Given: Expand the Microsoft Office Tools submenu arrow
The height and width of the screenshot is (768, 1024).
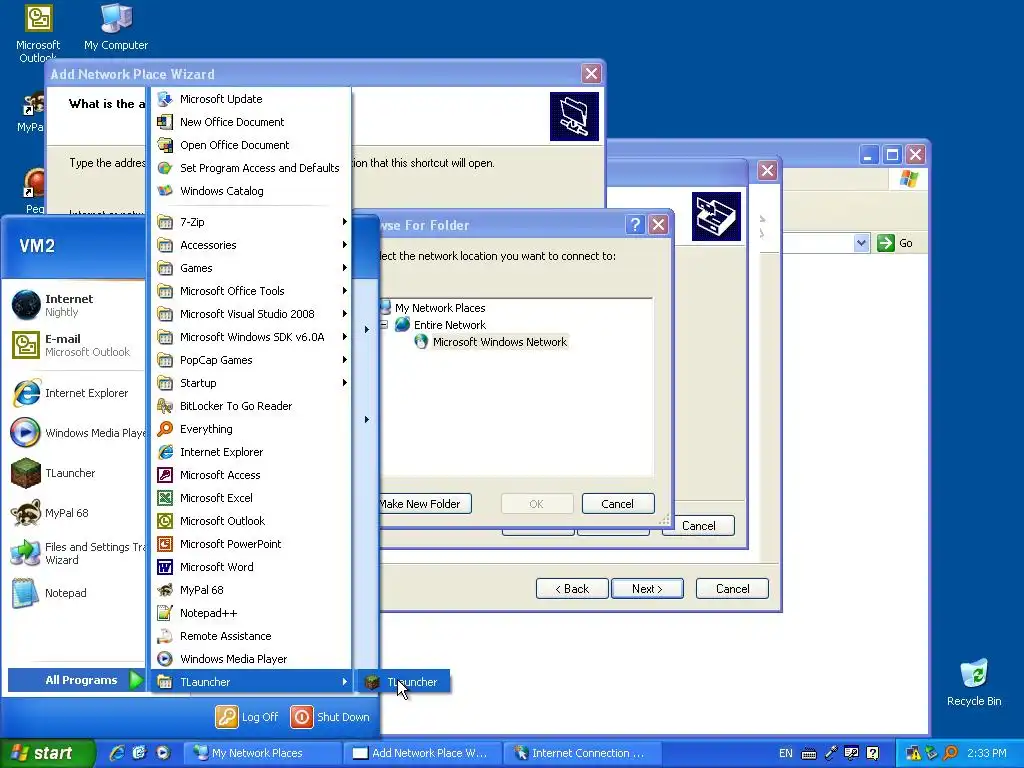Looking at the screenshot, I should click(344, 291).
